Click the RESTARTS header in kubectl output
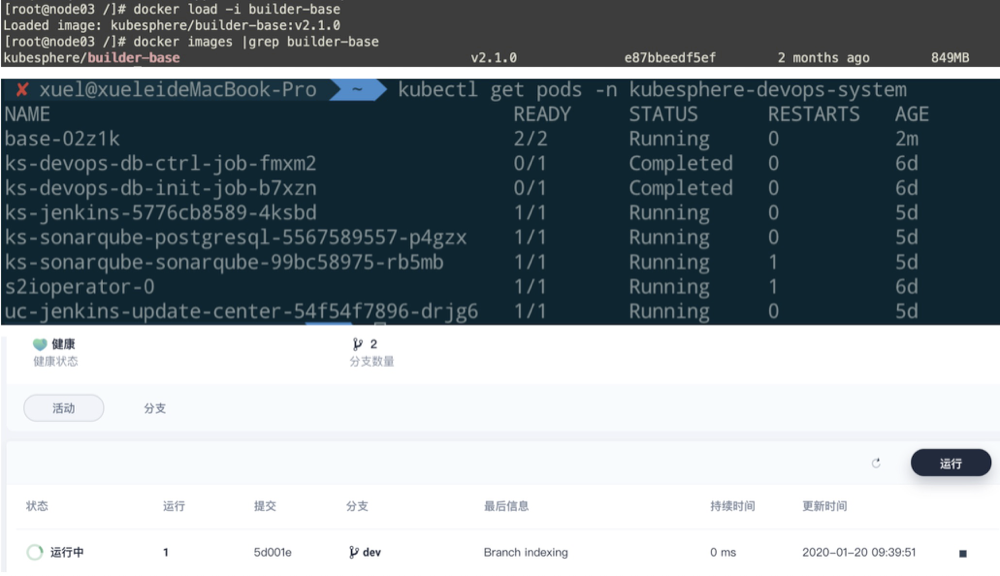The image size is (1000, 576). (814, 115)
